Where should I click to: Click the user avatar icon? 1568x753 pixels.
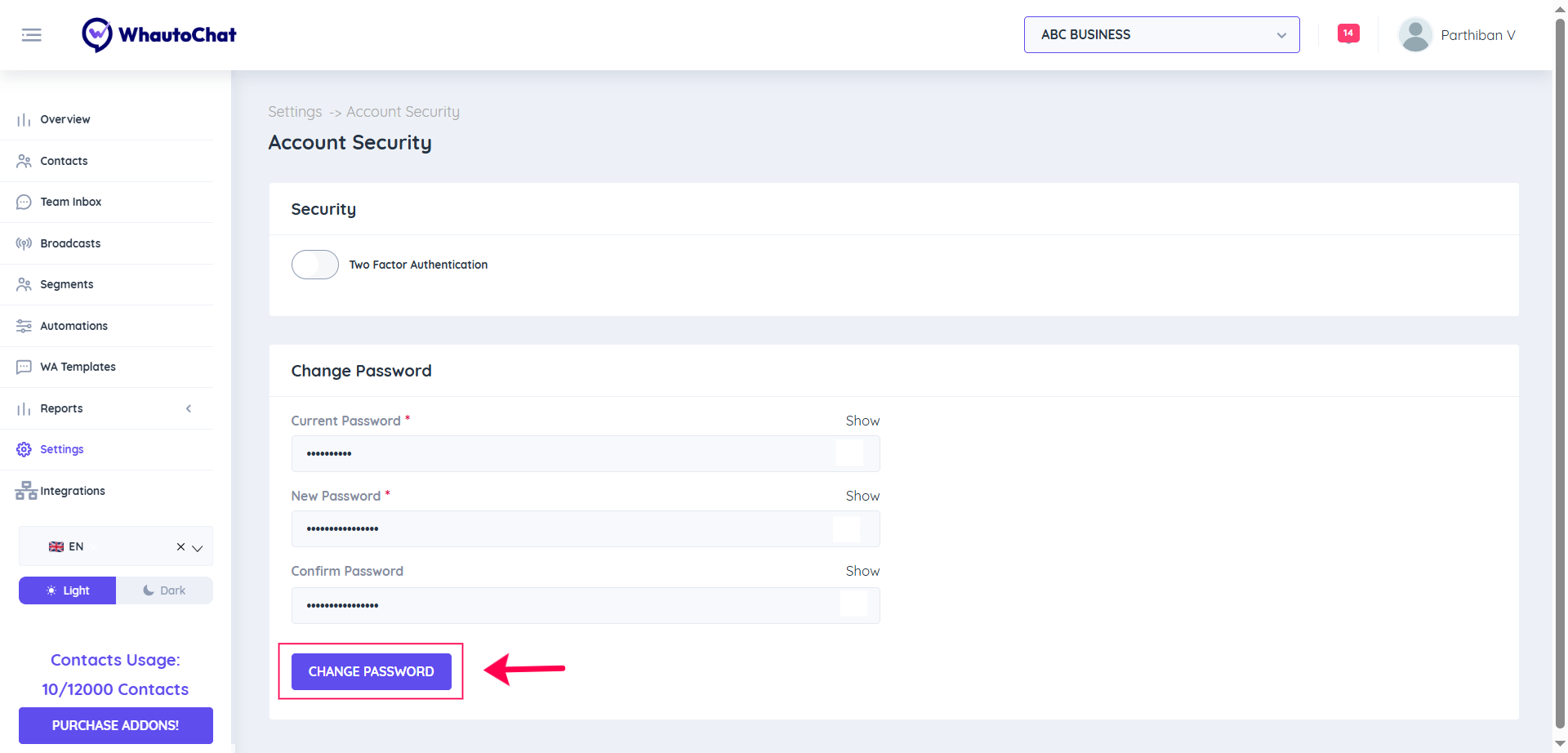[1415, 35]
